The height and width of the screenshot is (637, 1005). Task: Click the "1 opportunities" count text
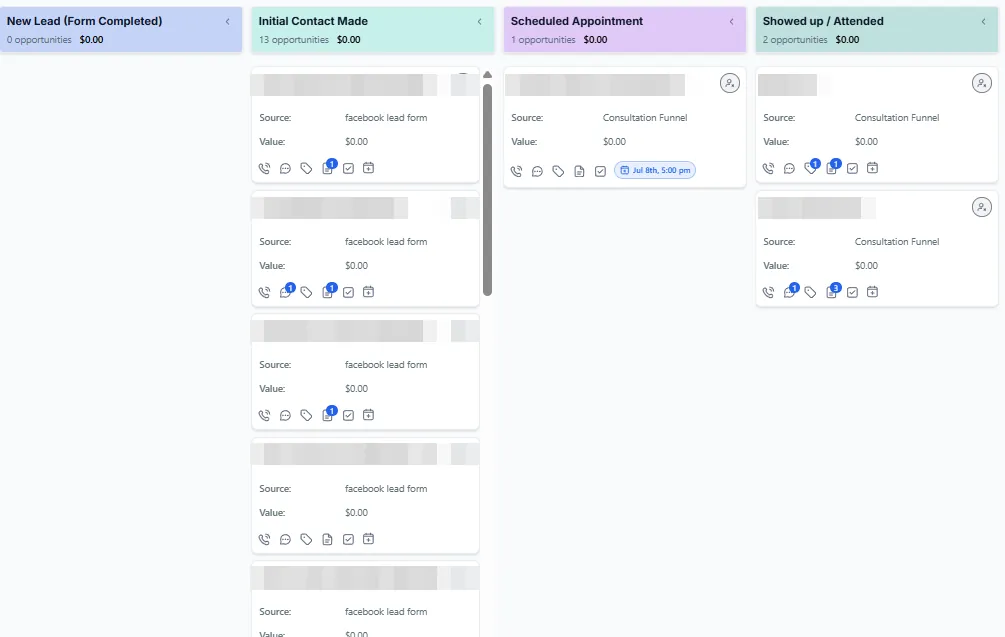(543, 40)
